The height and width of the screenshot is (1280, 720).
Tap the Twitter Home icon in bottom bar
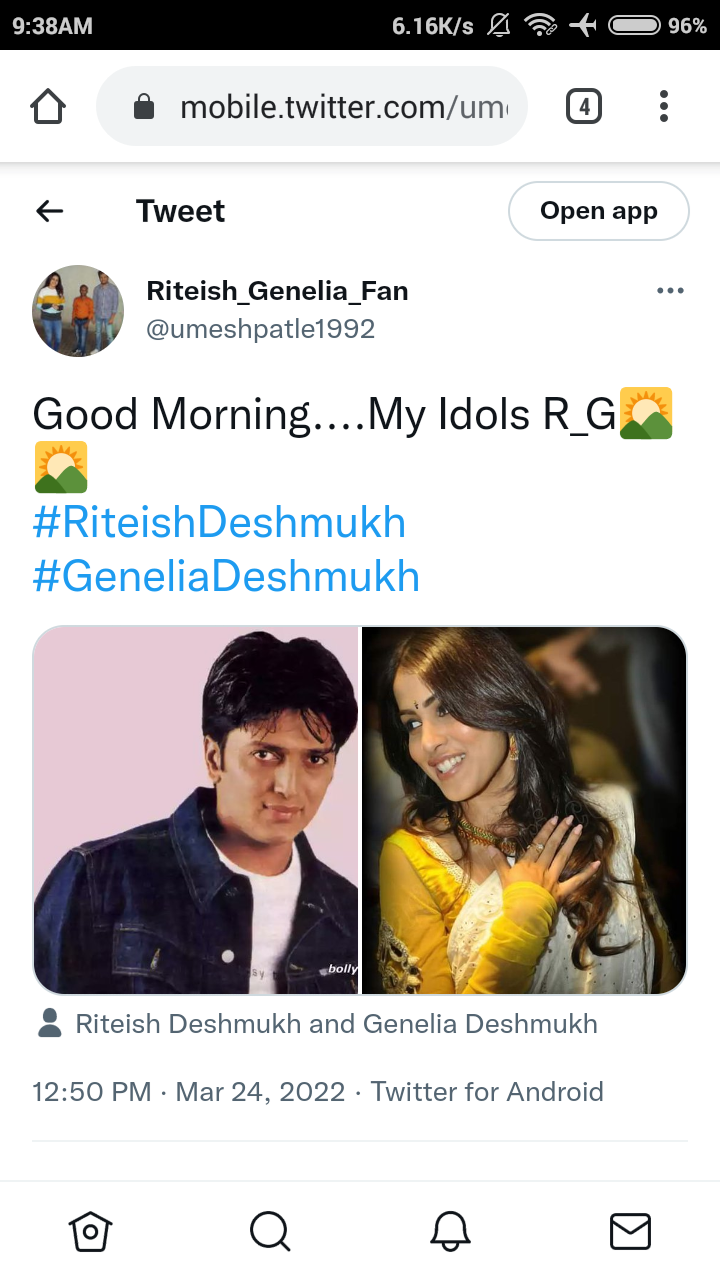coord(90,1231)
